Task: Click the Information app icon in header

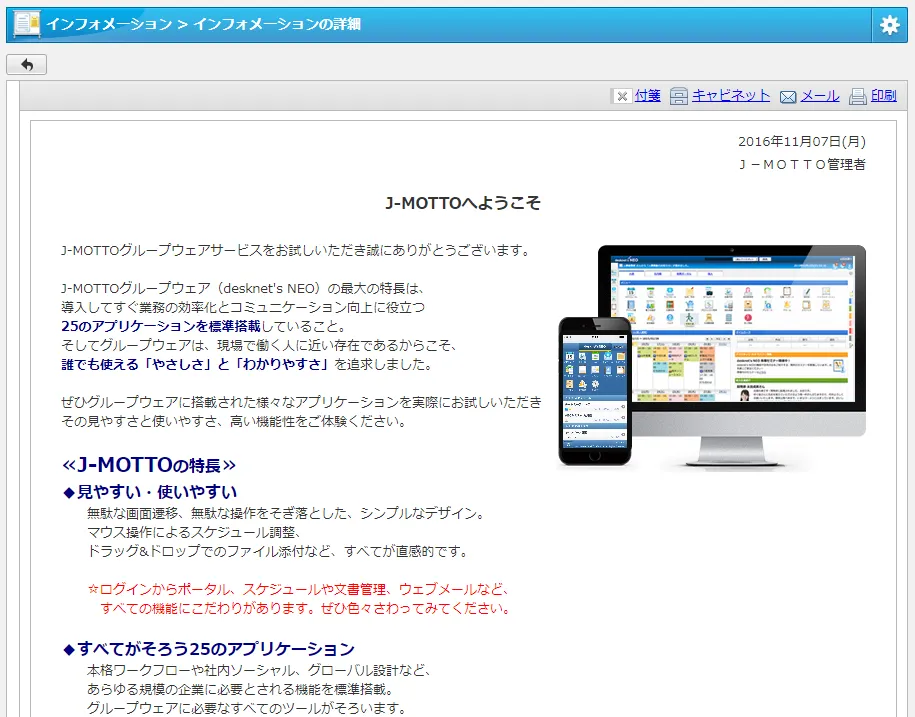Action: click(26, 25)
